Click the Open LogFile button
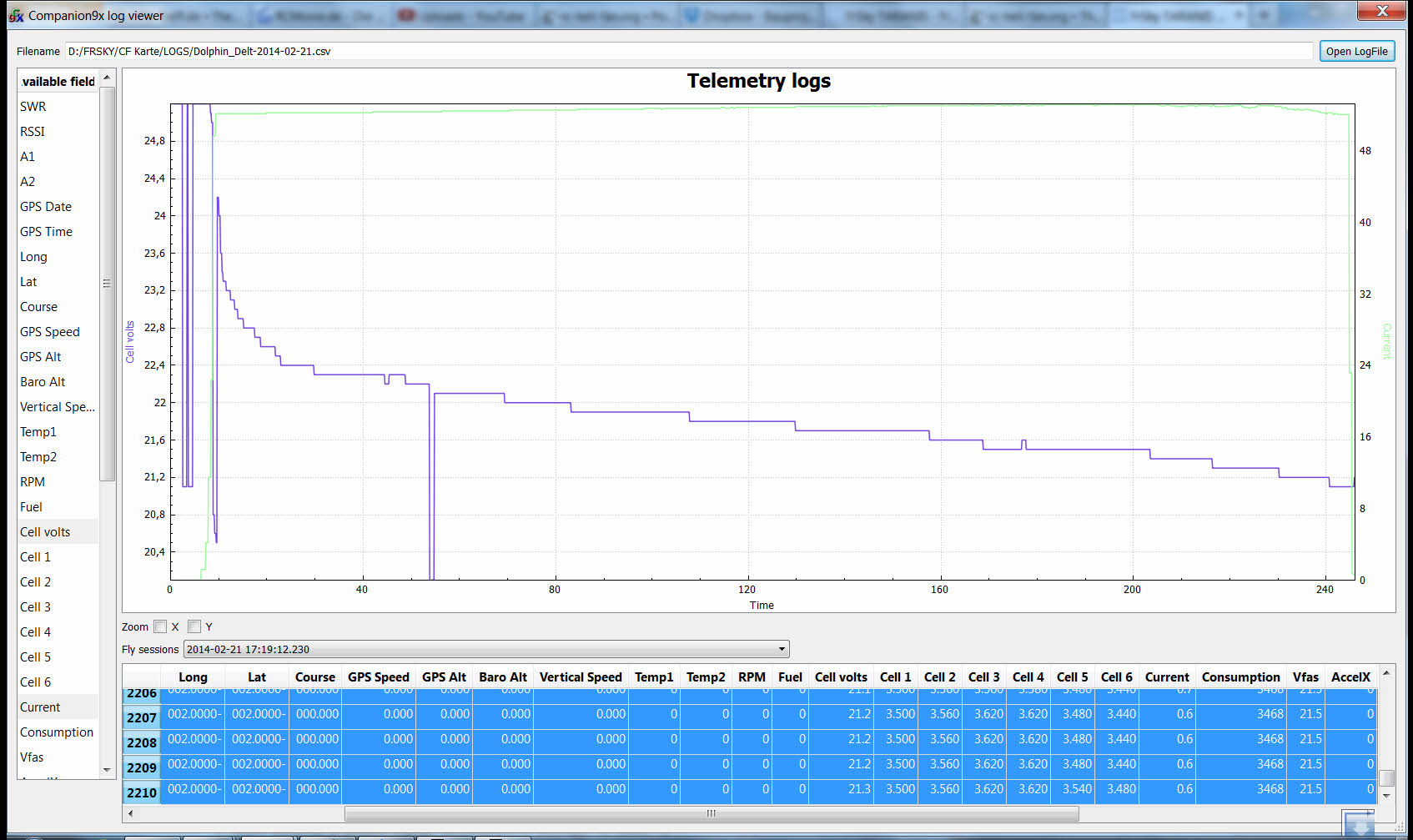 [1356, 52]
